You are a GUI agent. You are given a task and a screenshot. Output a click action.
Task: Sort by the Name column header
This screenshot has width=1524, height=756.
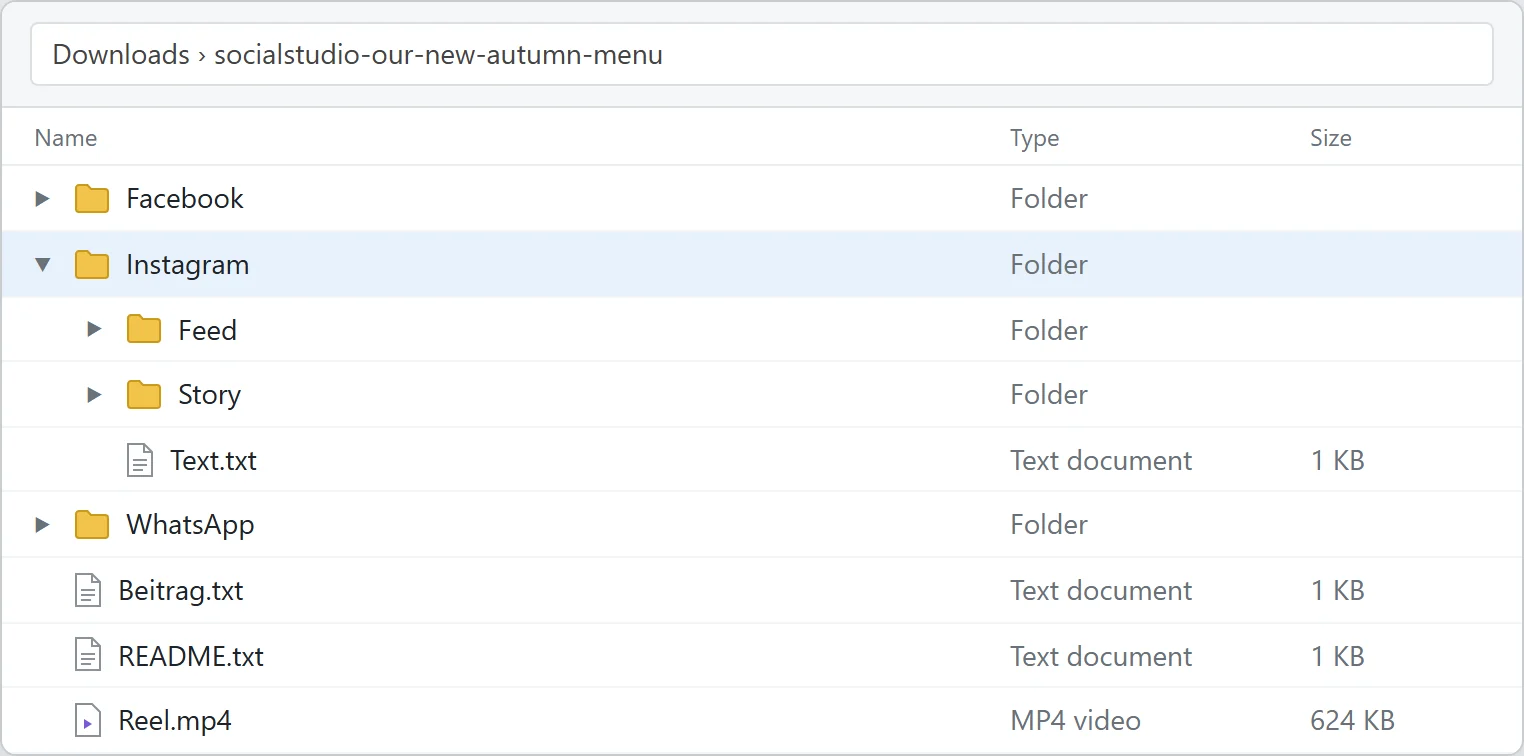pyautogui.click(x=66, y=138)
